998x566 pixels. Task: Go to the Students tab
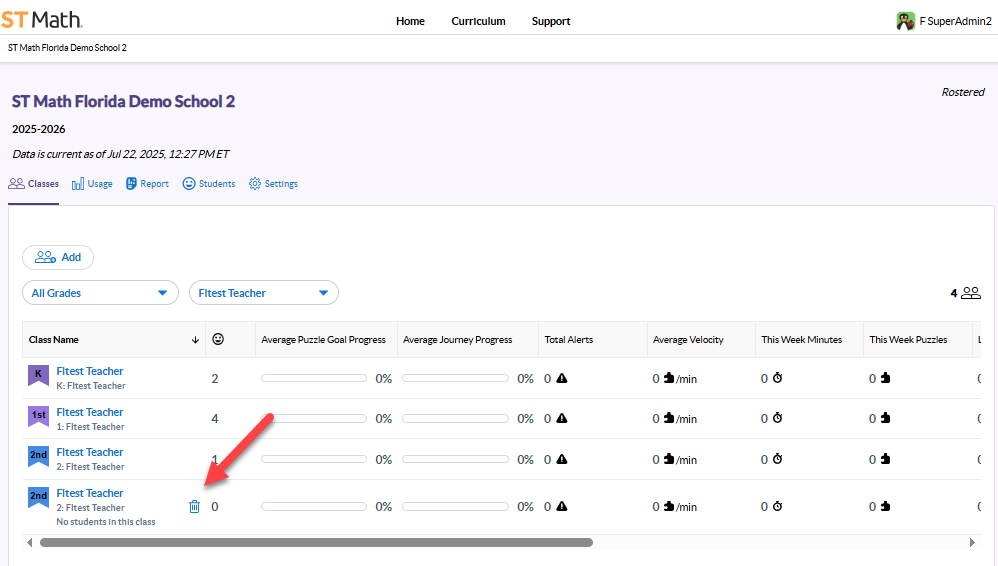click(209, 184)
